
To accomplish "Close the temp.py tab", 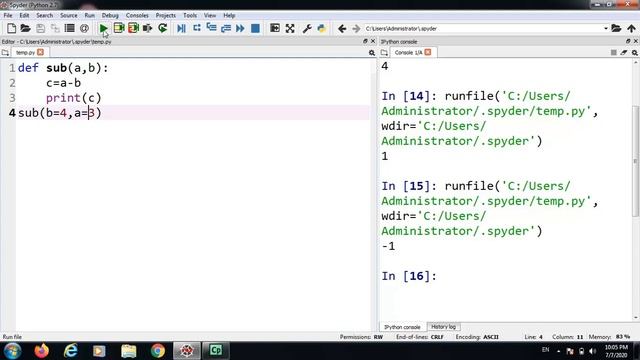I will click(x=40, y=52).
